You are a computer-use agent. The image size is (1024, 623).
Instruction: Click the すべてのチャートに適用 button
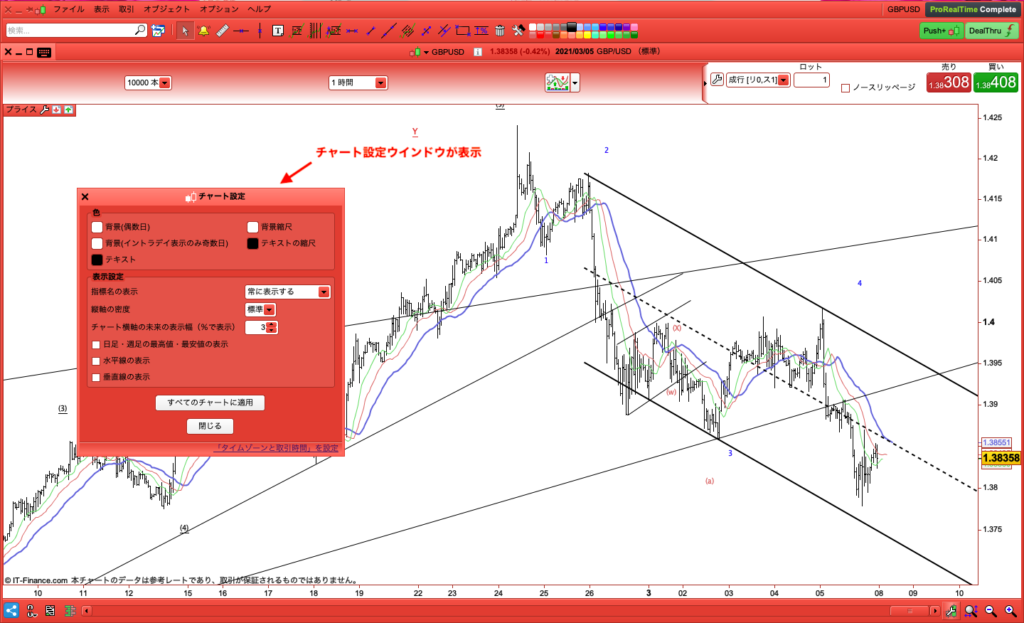[x=210, y=402]
